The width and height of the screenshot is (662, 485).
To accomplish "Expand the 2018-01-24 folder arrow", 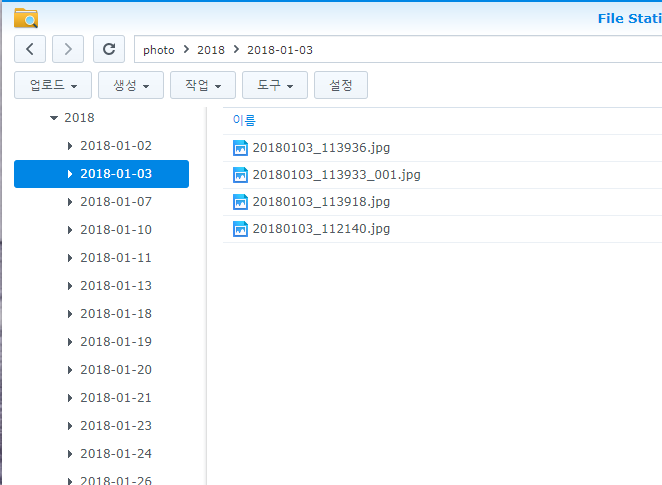I will pos(70,454).
